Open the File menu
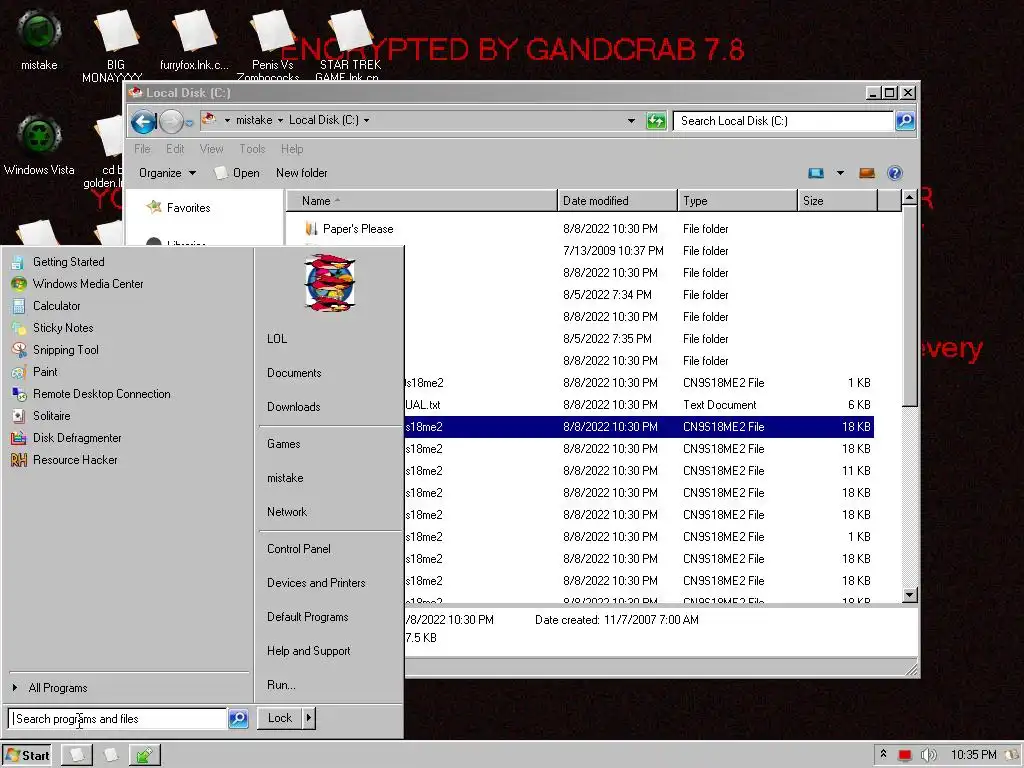This screenshot has height=768, width=1024. (142, 149)
